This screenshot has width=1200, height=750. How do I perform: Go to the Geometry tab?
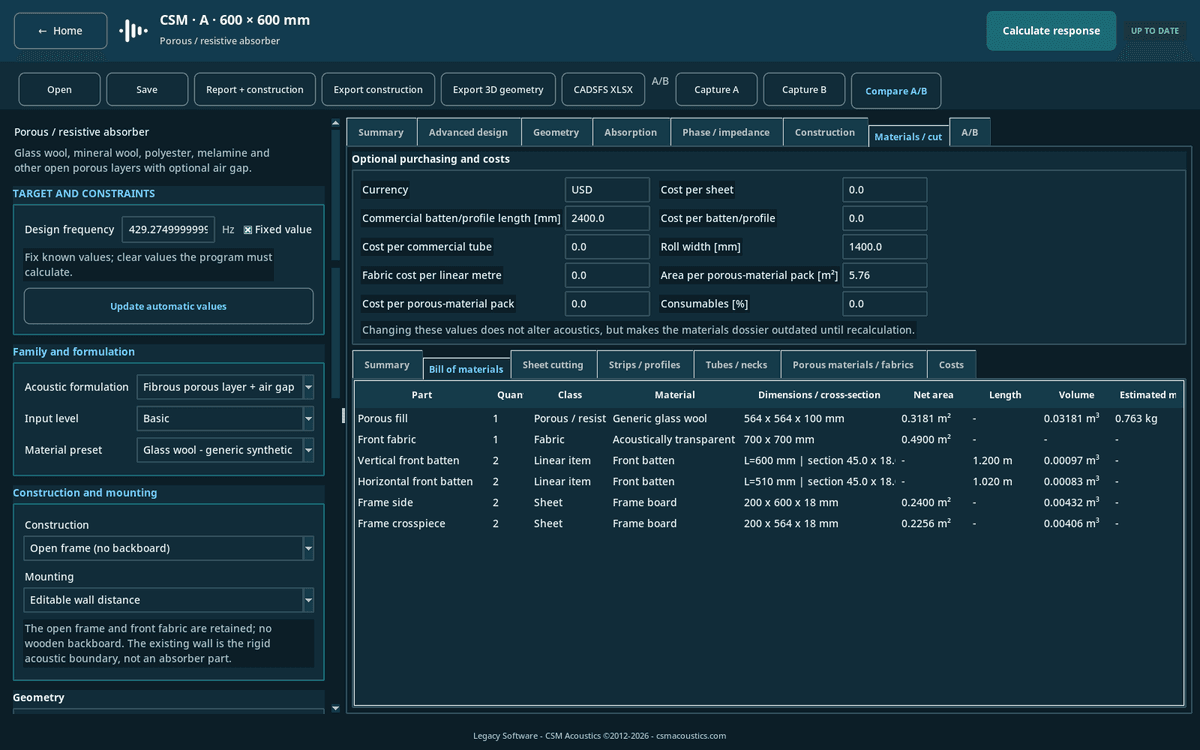(556, 132)
